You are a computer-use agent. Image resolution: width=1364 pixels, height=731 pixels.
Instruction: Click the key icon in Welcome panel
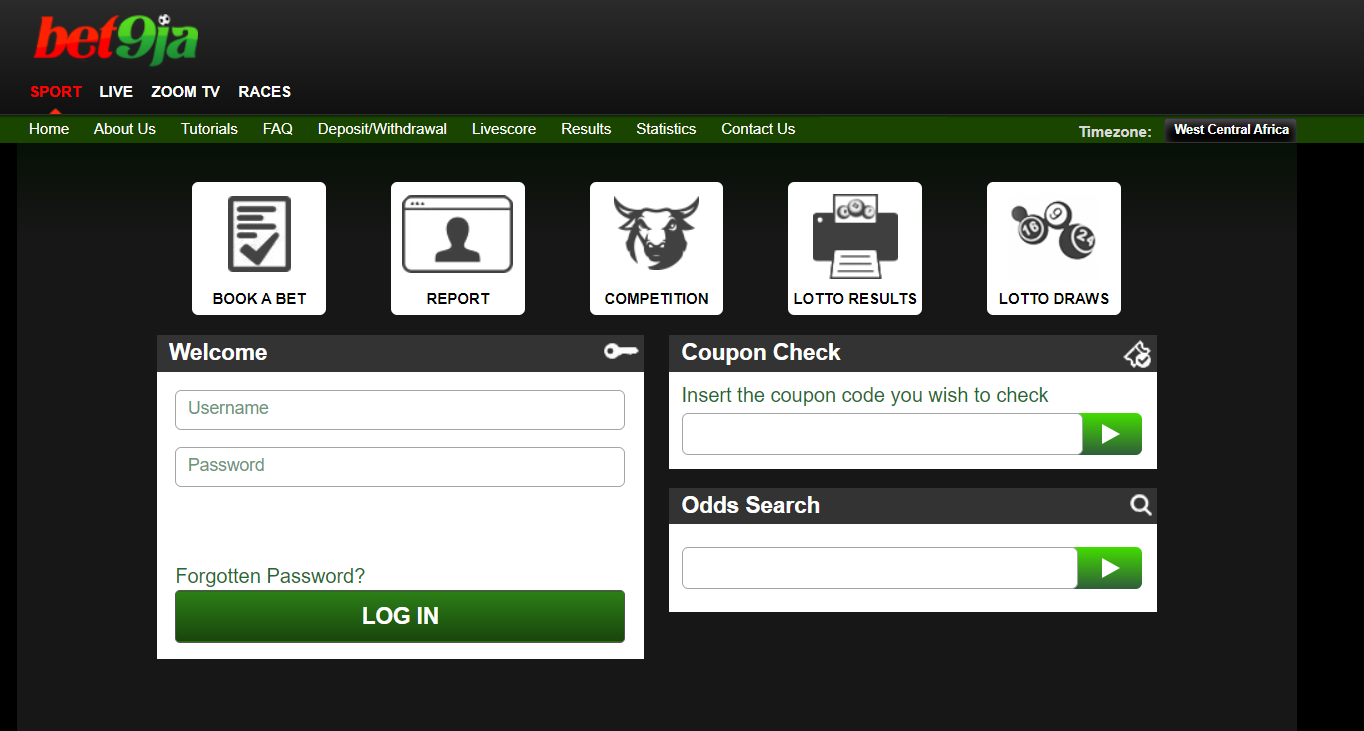[620, 352]
